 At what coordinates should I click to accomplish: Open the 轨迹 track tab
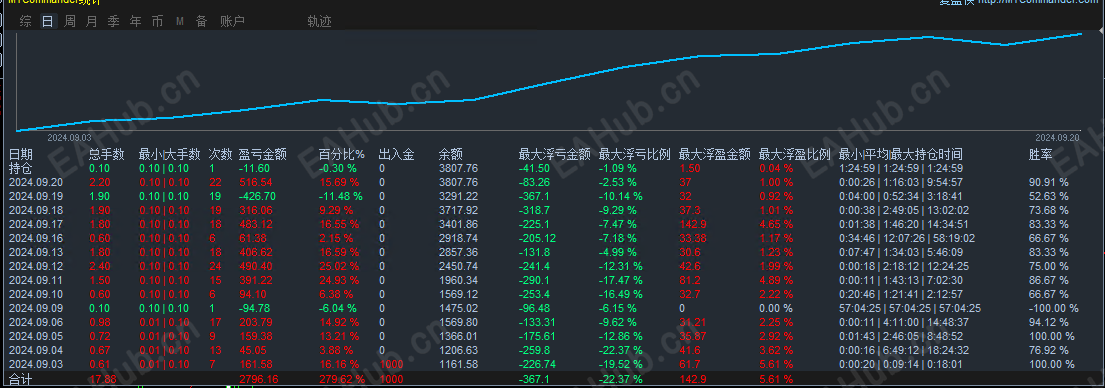pos(319,21)
